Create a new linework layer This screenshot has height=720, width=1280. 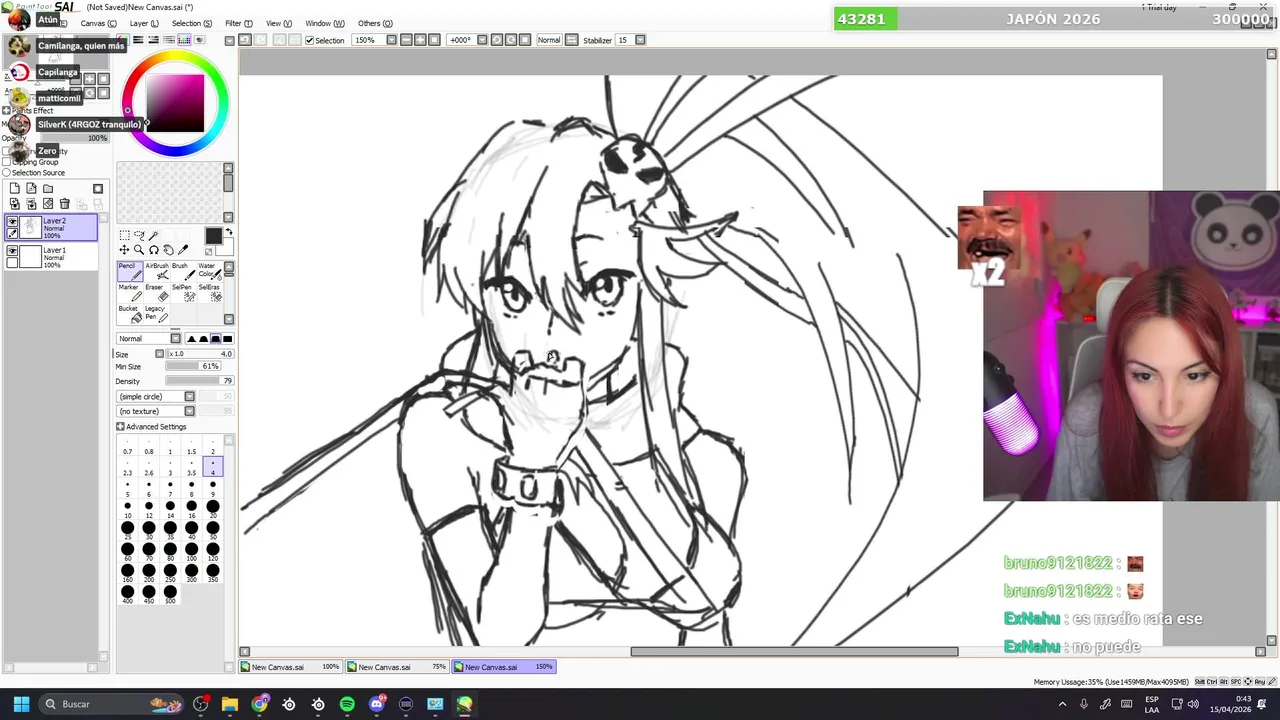(x=31, y=189)
